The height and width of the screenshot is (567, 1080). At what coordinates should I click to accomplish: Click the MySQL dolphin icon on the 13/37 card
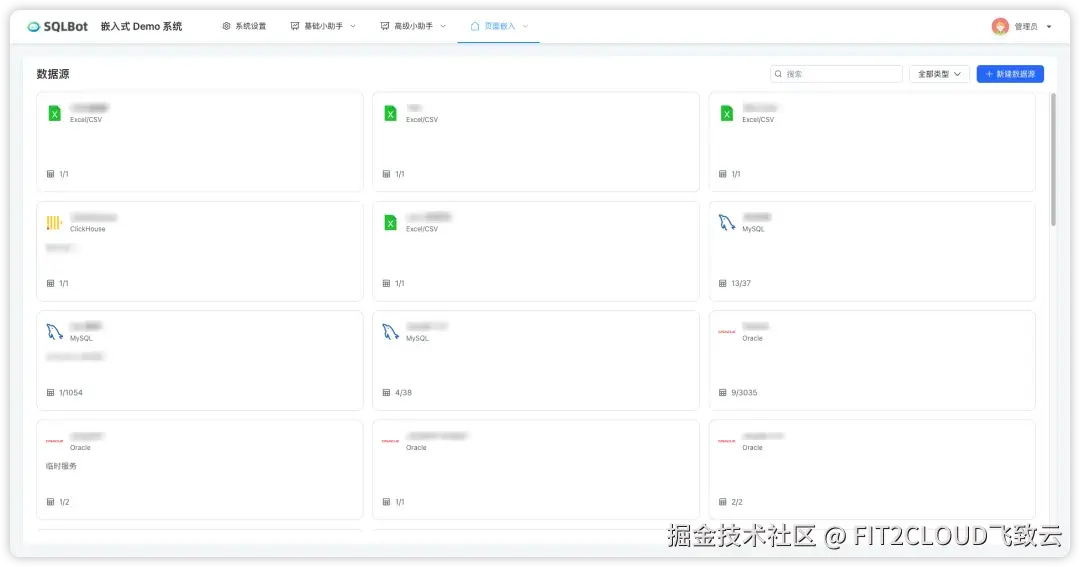pyautogui.click(x=727, y=223)
